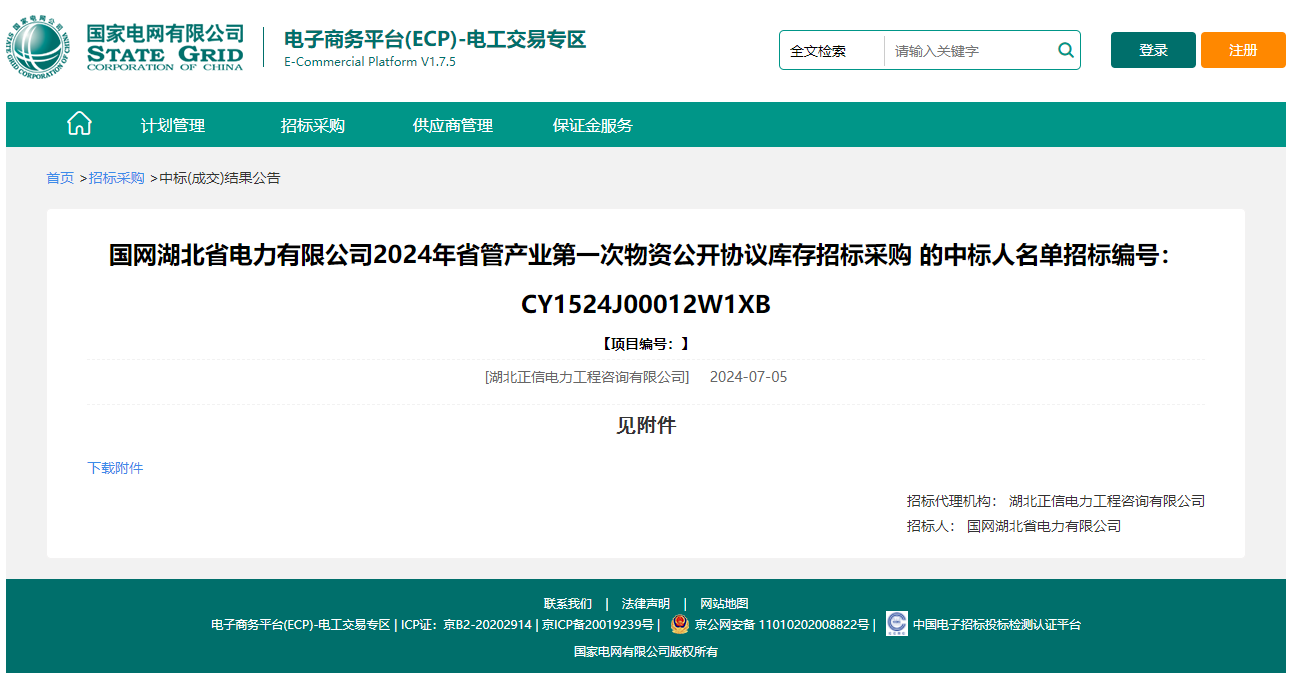Image resolution: width=1295 pixels, height=679 pixels.
Task: Open 联系我们 footer link
Action: point(568,604)
